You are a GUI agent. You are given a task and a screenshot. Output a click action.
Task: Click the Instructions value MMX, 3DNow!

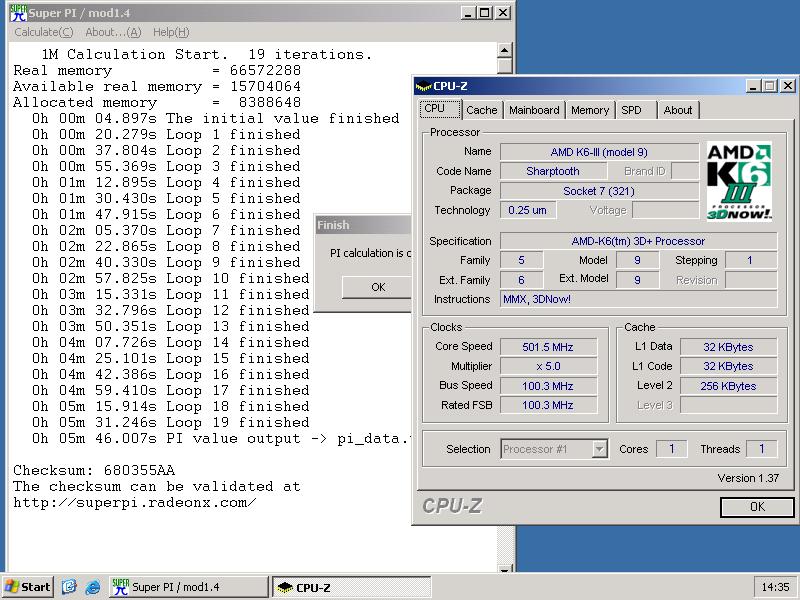(638, 299)
